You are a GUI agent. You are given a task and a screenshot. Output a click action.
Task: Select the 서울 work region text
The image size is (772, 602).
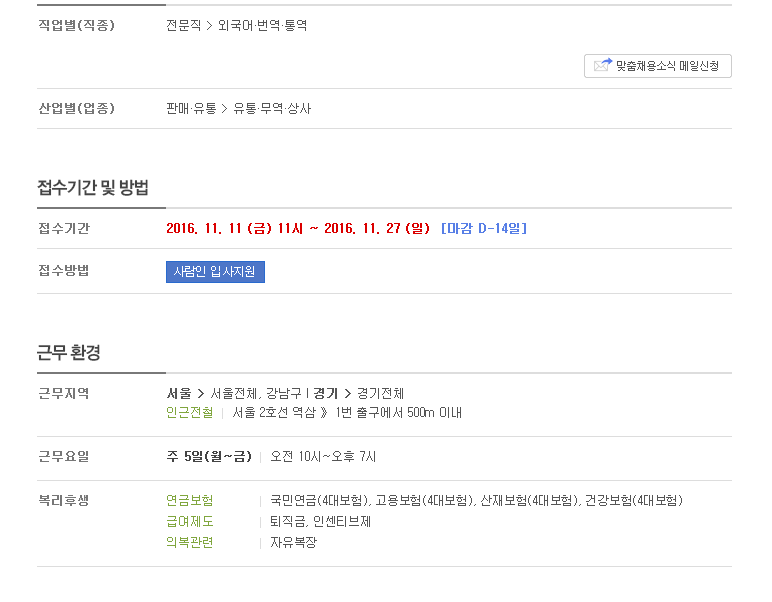coord(179,393)
